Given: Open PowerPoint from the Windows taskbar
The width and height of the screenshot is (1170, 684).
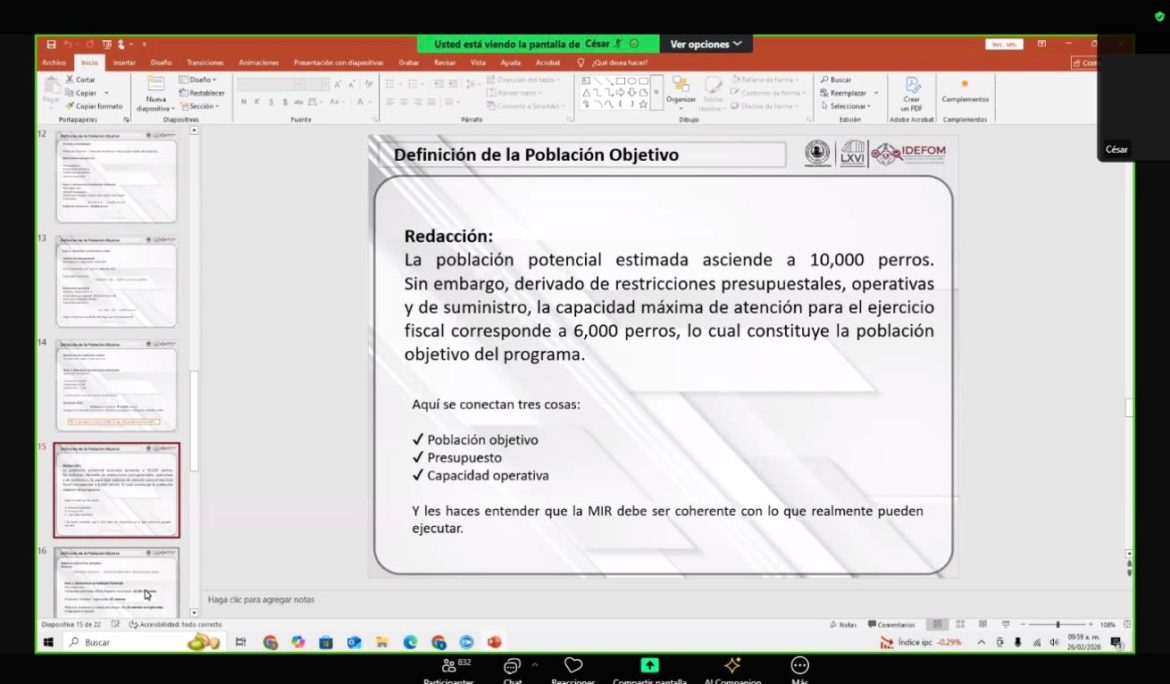Looking at the screenshot, I should (x=494, y=642).
